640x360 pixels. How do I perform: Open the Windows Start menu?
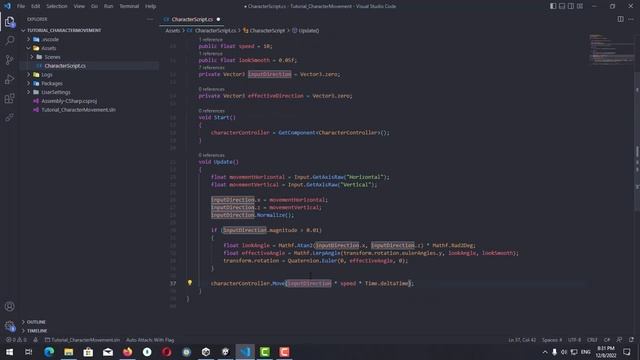9,352
